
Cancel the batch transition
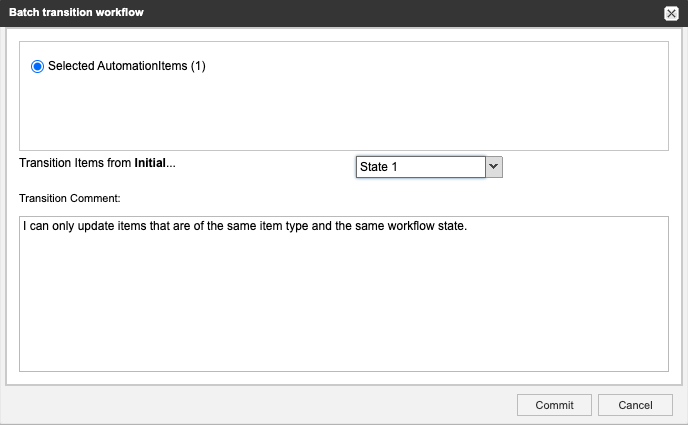coord(635,405)
